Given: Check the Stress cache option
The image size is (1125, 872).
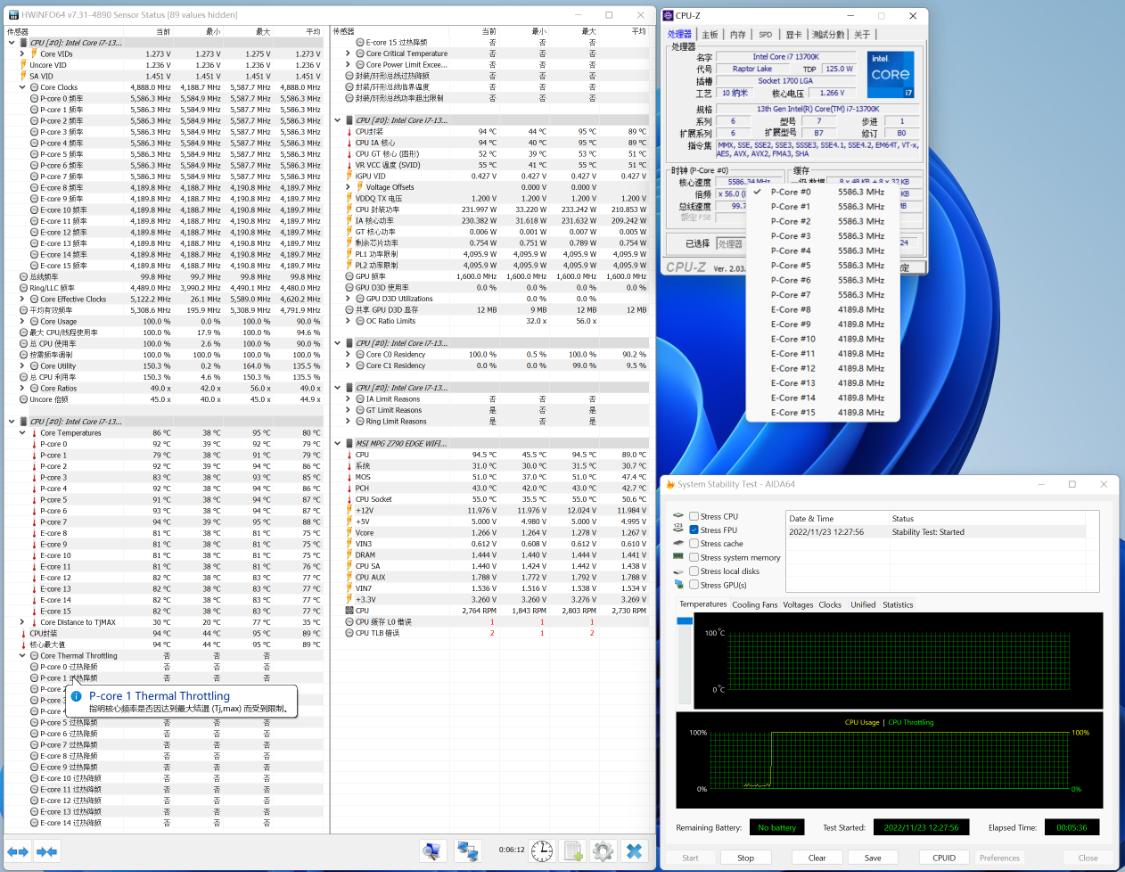Looking at the screenshot, I should pyautogui.click(x=694, y=543).
